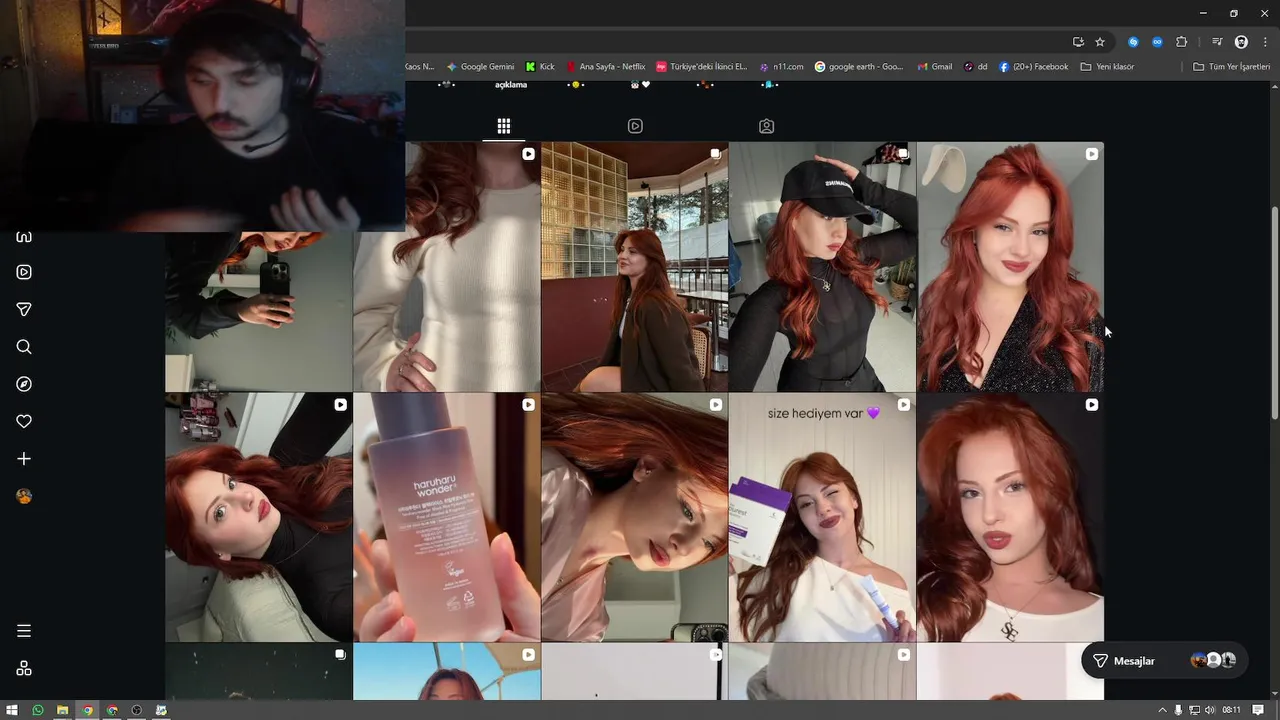Viewport: 1280px width, 720px height.
Task: Open Reels from the left sidebar
Action: point(24,272)
